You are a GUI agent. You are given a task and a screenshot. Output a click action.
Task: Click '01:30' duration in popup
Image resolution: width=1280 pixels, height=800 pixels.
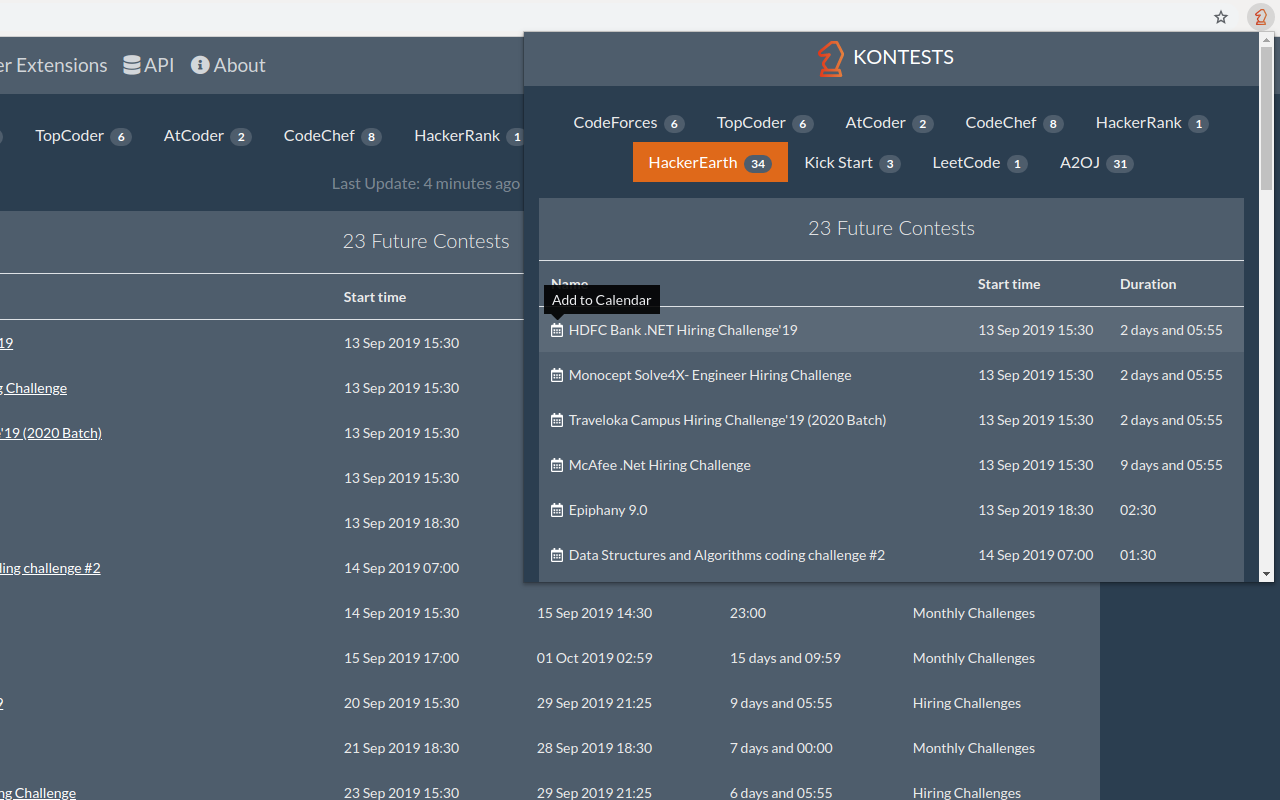click(x=1138, y=555)
